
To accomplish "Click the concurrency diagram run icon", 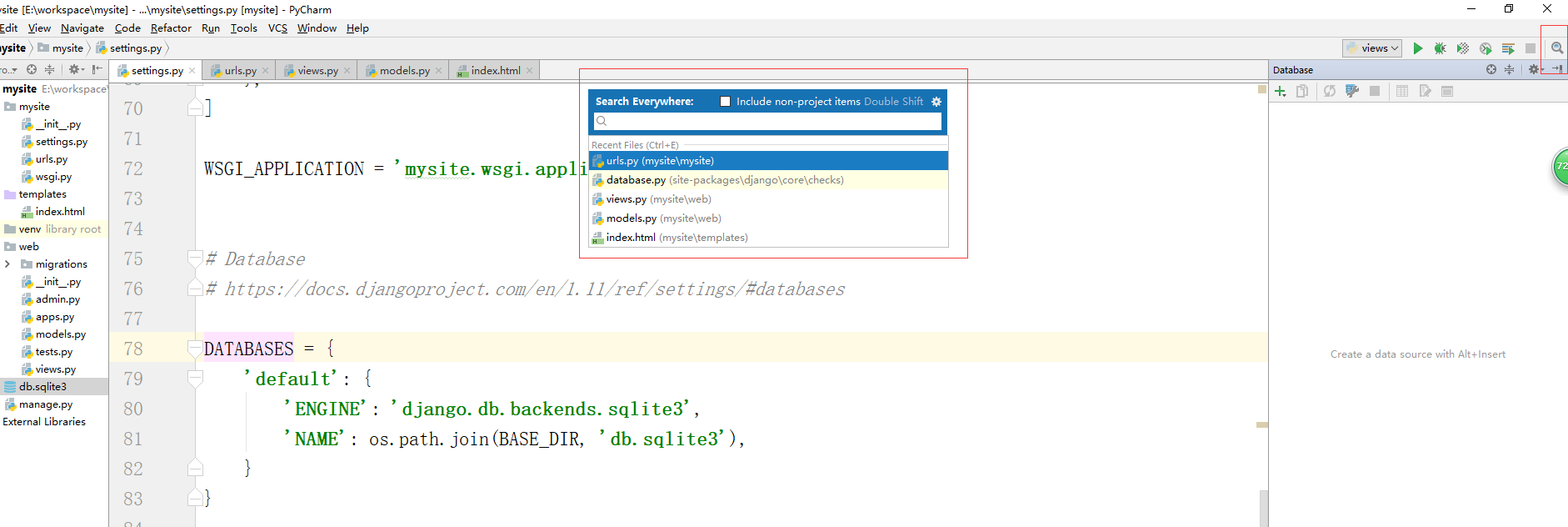I will 1508,48.
